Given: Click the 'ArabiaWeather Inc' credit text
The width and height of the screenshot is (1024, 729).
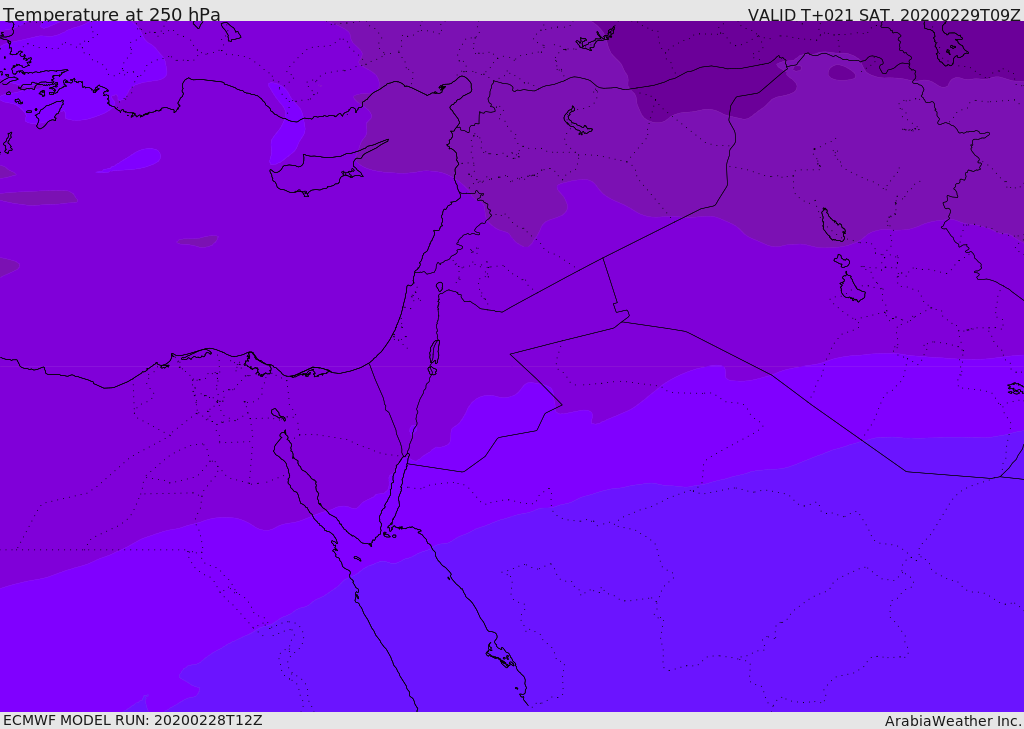Looking at the screenshot, I should click(953, 721).
